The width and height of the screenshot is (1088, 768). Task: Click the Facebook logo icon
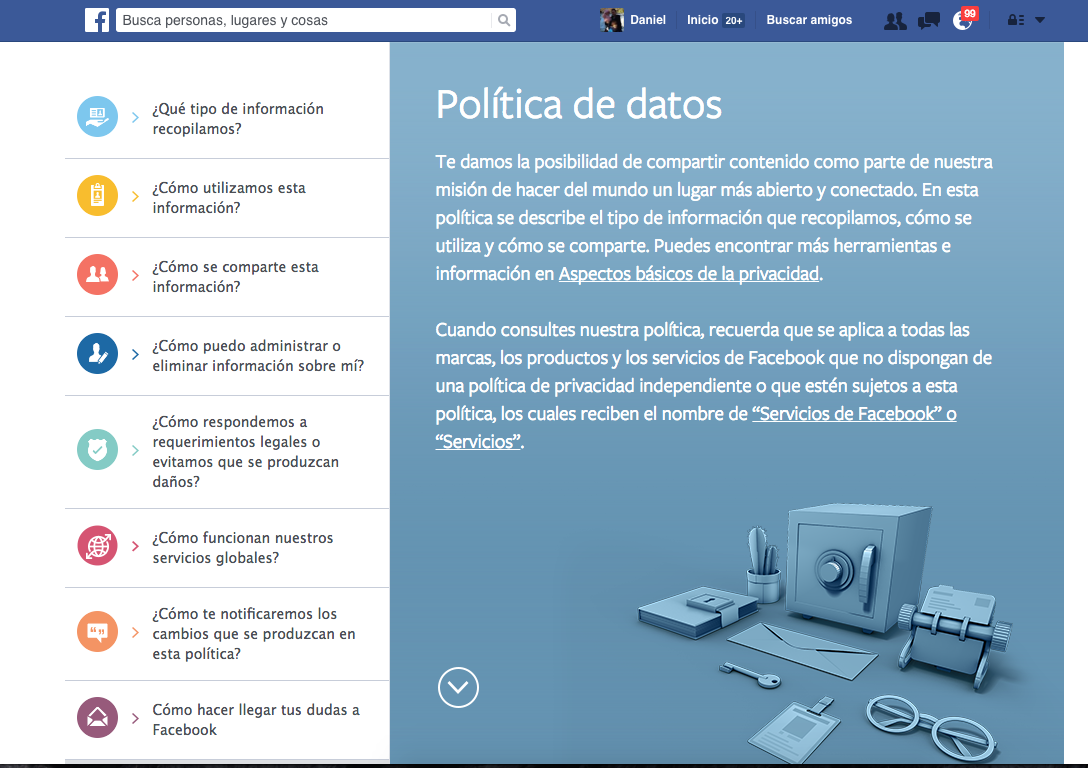point(97,20)
